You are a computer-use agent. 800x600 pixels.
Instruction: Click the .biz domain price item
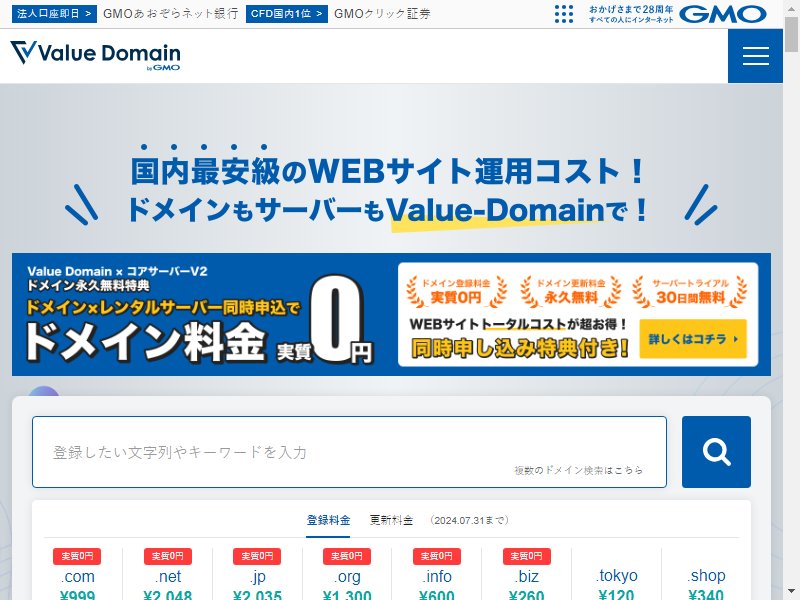pyautogui.click(x=527, y=574)
